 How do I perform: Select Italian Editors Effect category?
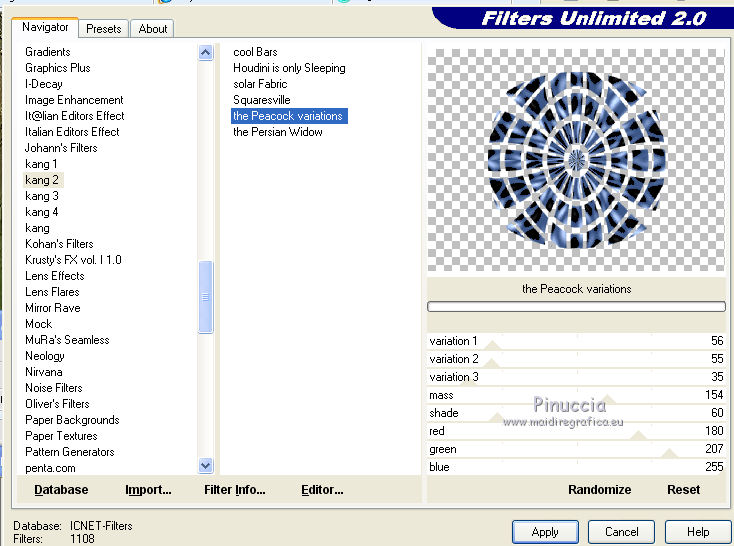click(x=72, y=132)
